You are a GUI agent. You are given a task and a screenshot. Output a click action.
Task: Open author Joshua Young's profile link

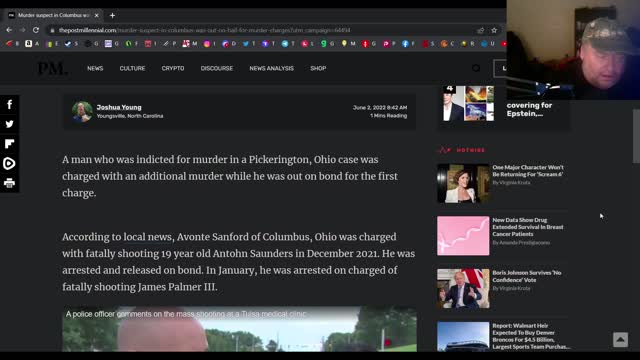point(119,107)
